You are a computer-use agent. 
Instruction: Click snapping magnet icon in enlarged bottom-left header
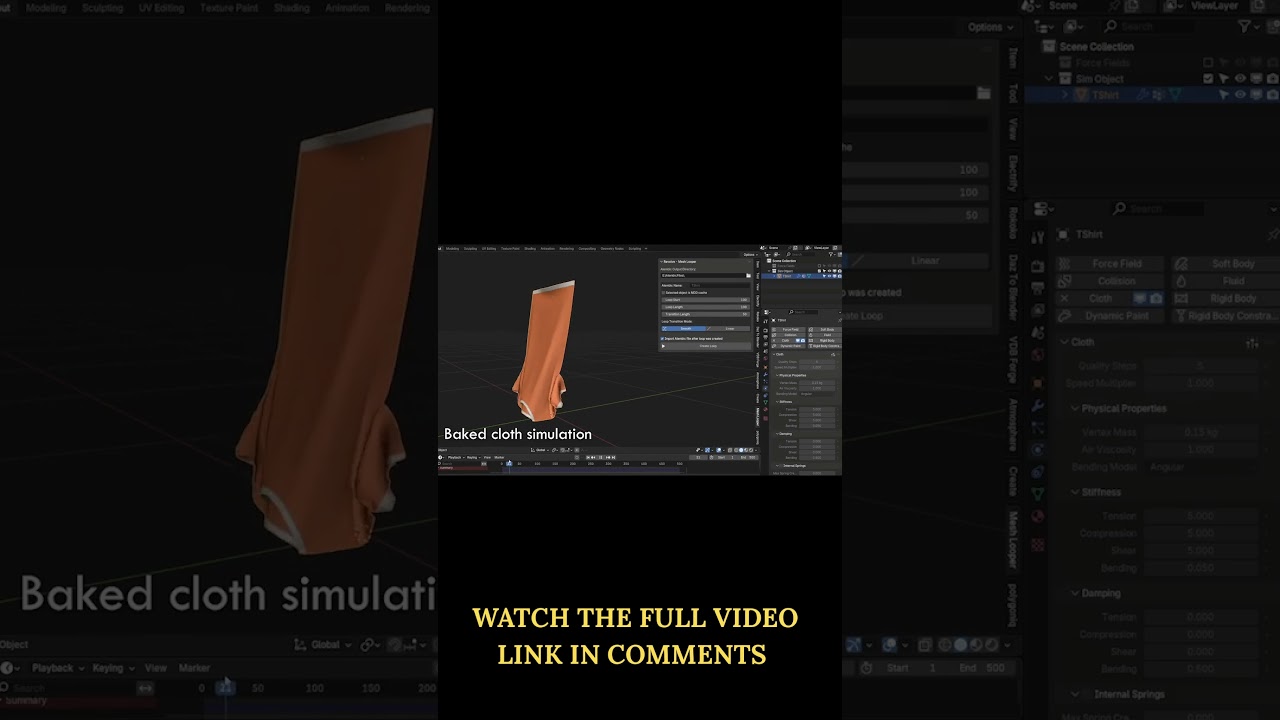(x=394, y=645)
